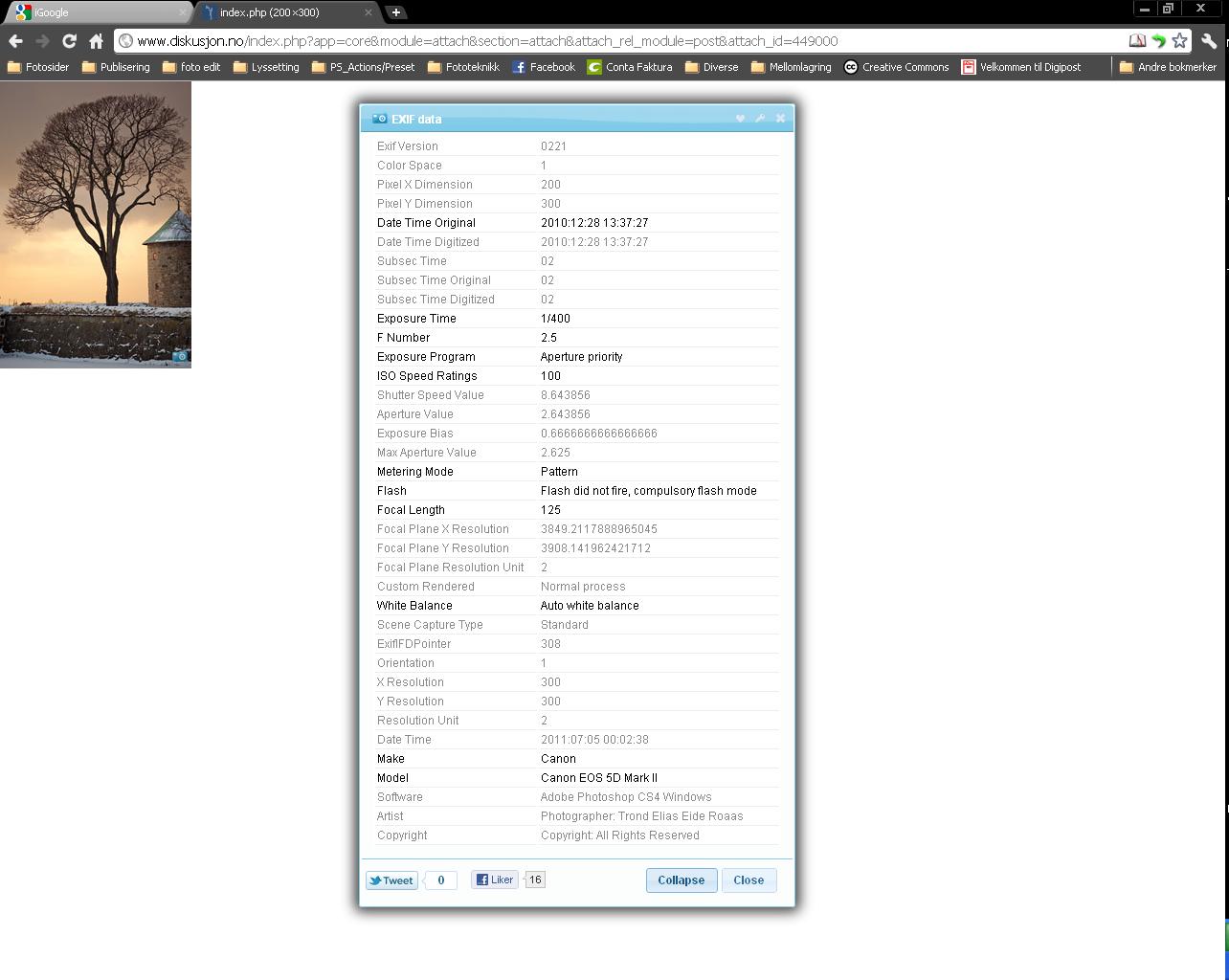Image resolution: width=1229 pixels, height=980 pixels.
Task: Click the Date Time value 2011:07:05 00:02:38
Action: coord(594,740)
